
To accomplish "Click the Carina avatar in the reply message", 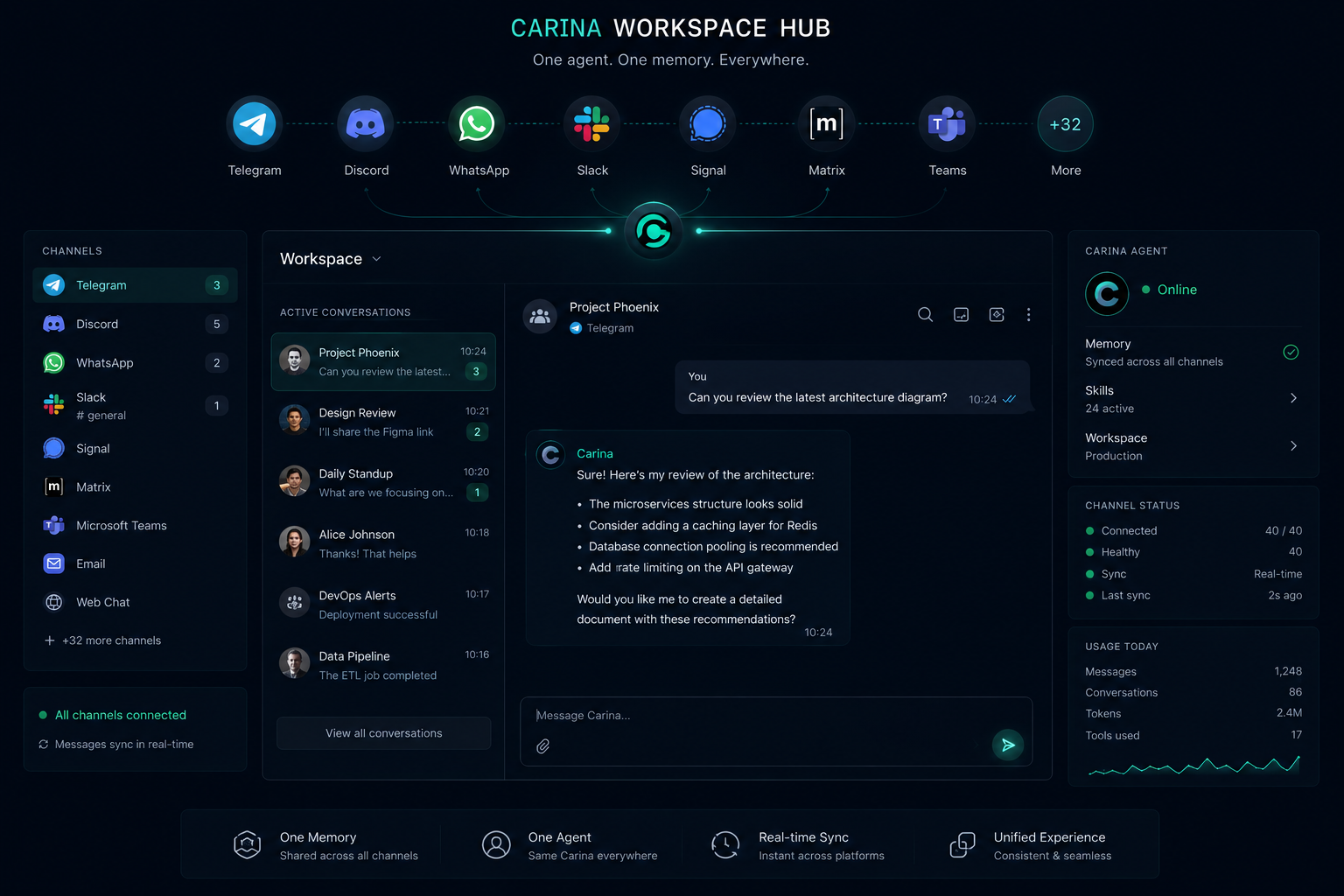I will (x=550, y=455).
